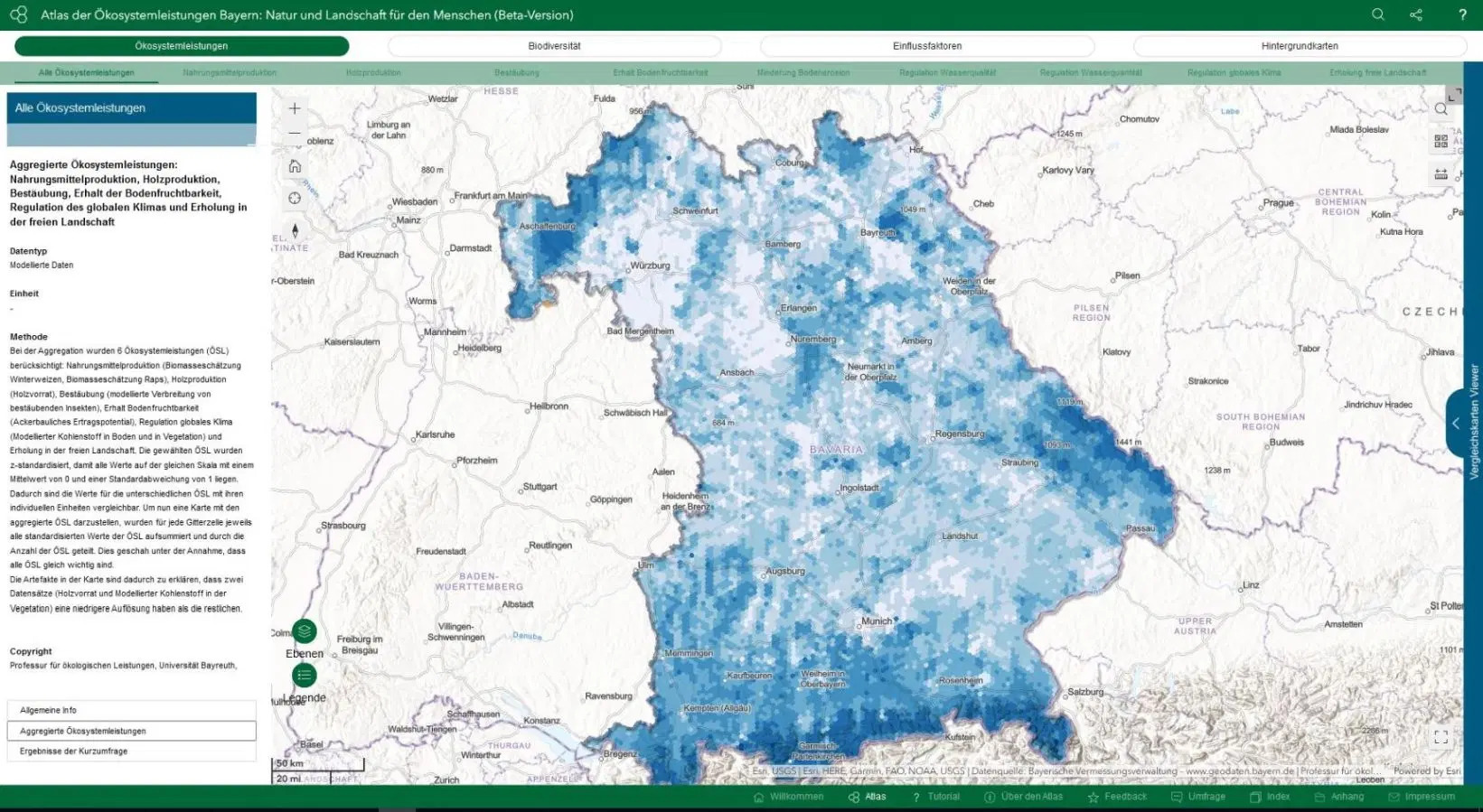The width and height of the screenshot is (1483, 812).
Task: Open the Erholung freie Landschaft sub-tab
Action: [1378, 72]
